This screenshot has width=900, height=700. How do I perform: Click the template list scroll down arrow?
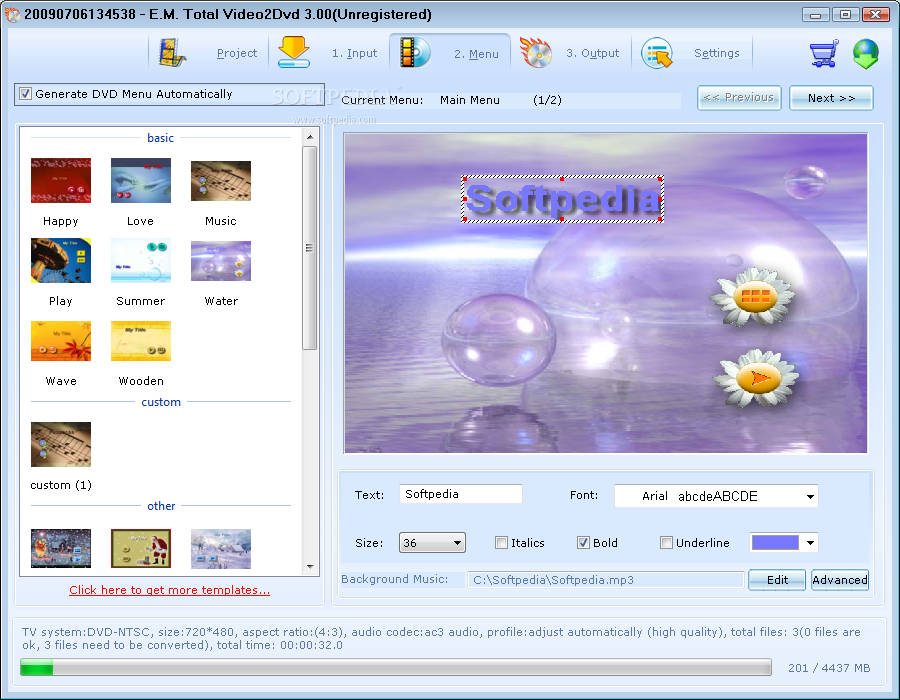pos(310,567)
